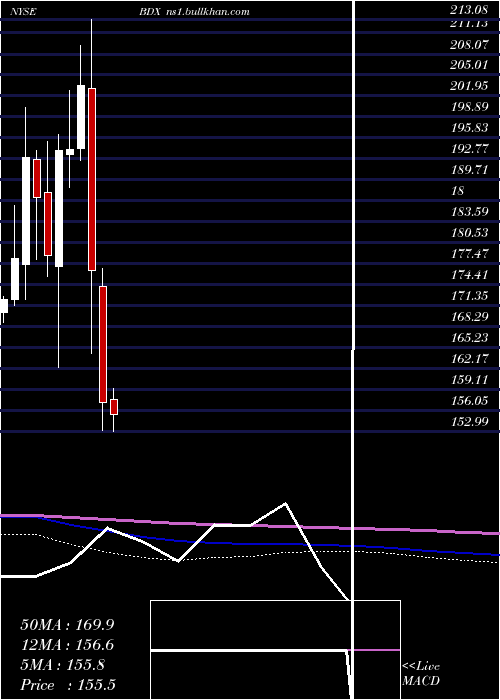This screenshot has height=700, width=500.
Task: Select the 208.07 price axis label
Action: point(469,44)
